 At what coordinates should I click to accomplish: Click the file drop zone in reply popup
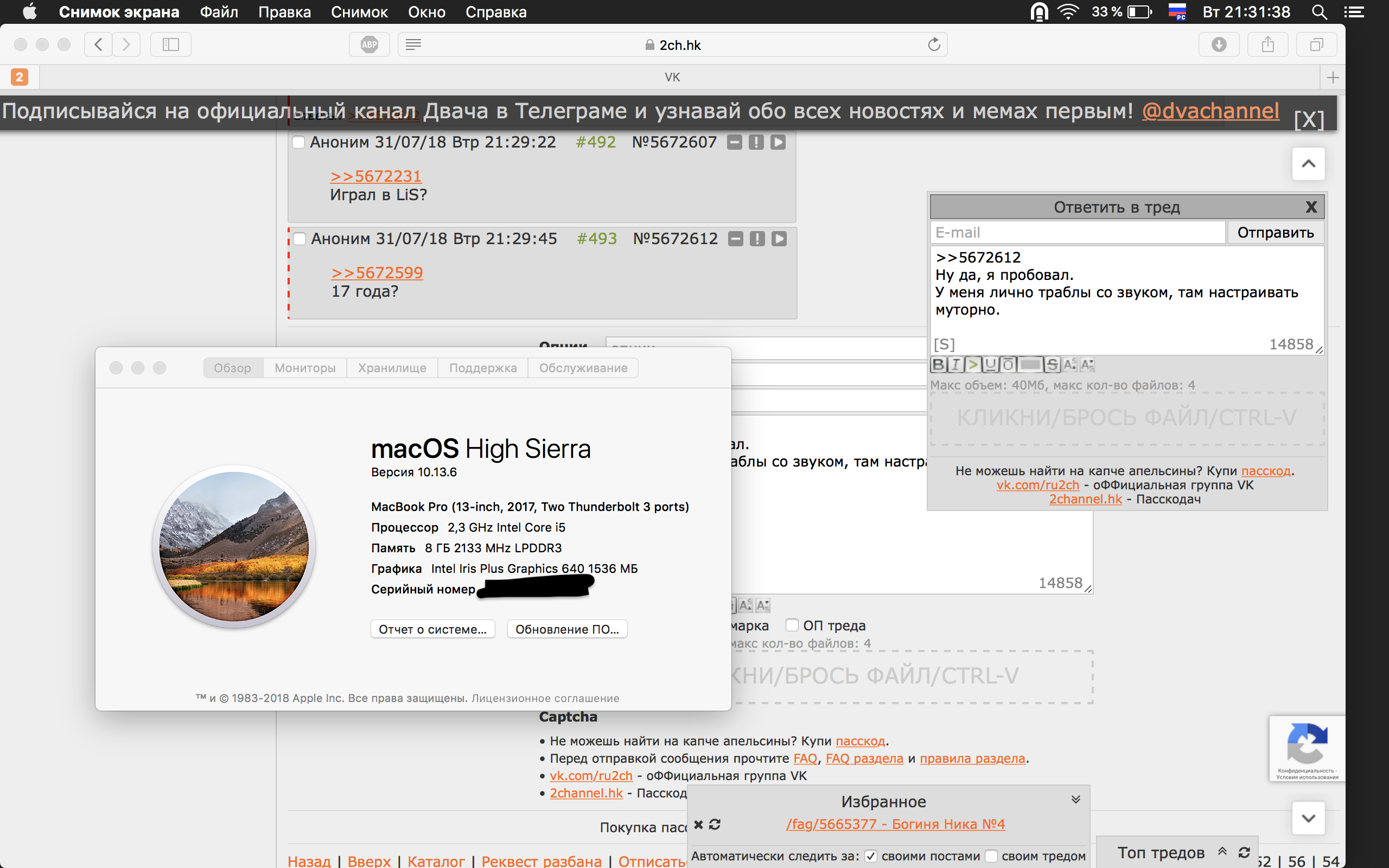[1127, 418]
